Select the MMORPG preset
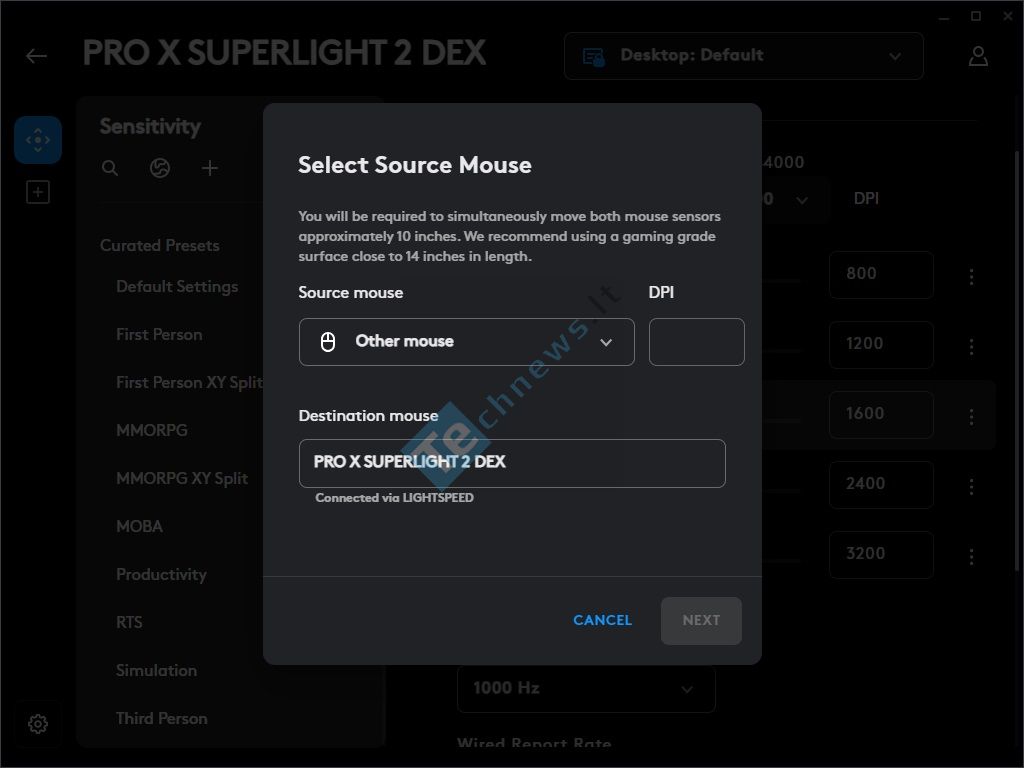1024x768 pixels. (152, 430)
